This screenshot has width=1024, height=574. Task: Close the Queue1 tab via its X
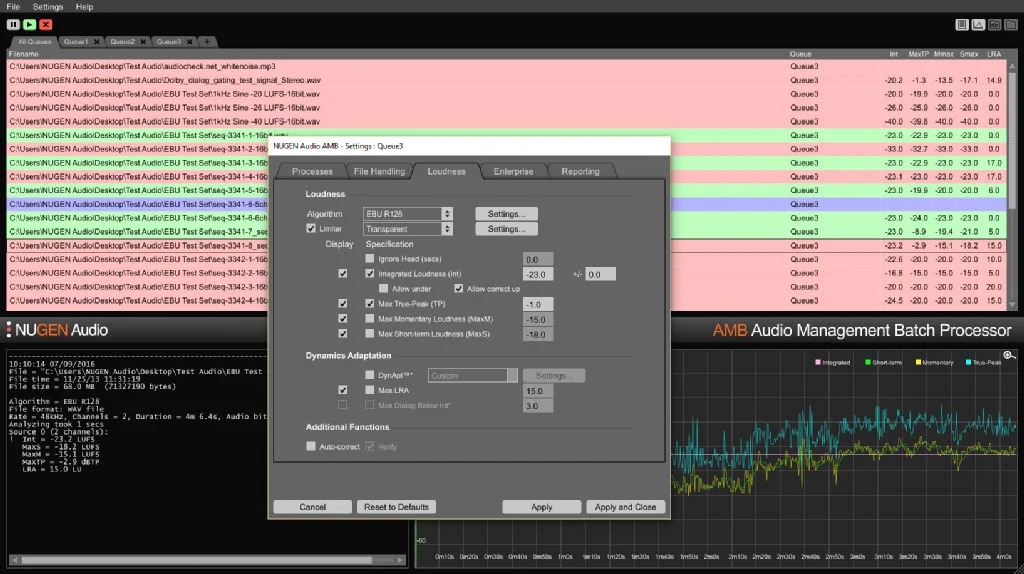point(97,42)
